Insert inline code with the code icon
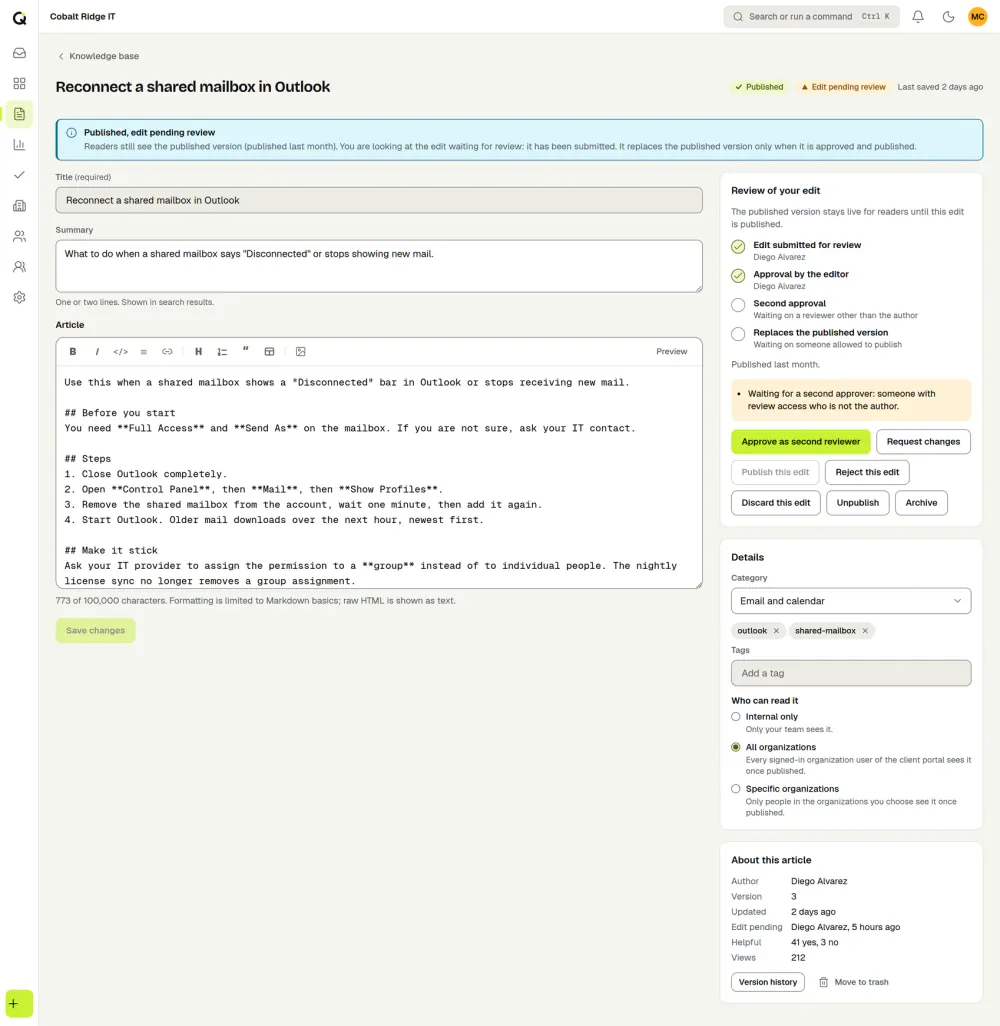The image size is (1000, 1026). coord(120,351)
